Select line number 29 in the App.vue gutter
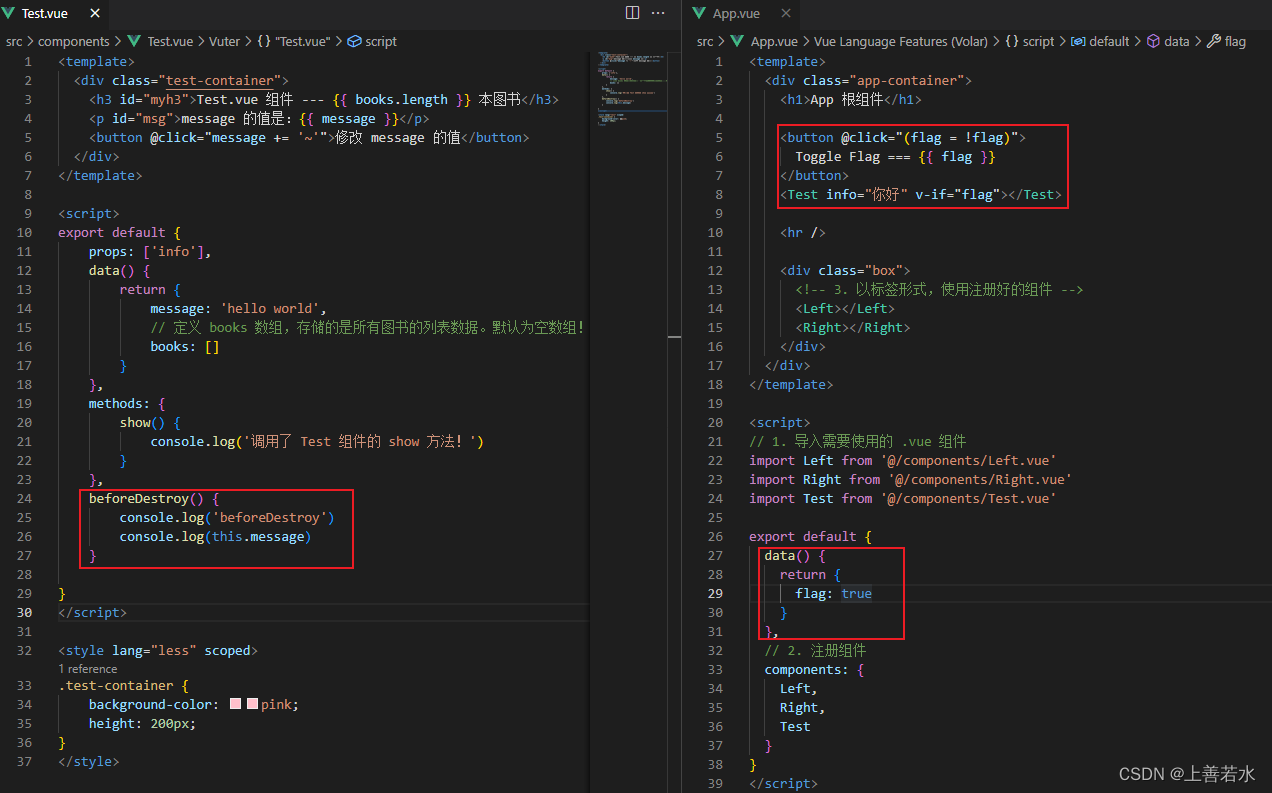The image size is (1272, 793). coord(714,593)
